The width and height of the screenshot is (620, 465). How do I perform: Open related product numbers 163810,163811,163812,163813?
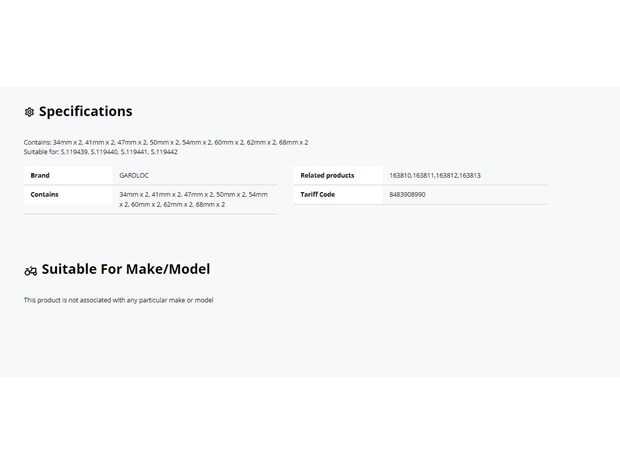point(435,176)
